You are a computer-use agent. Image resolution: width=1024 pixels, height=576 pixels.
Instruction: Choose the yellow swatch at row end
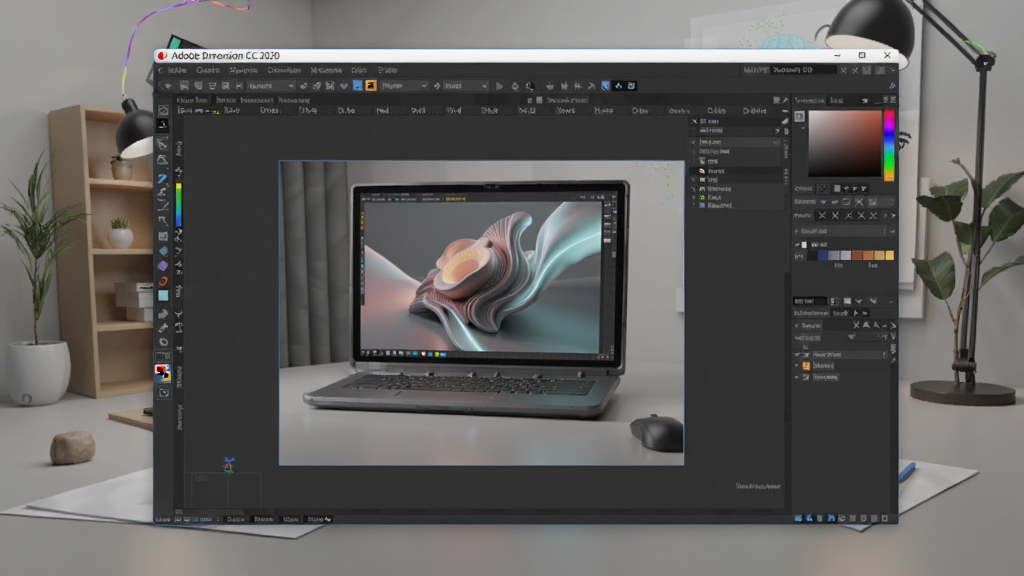pyautogui.click(x=889, y=255)
